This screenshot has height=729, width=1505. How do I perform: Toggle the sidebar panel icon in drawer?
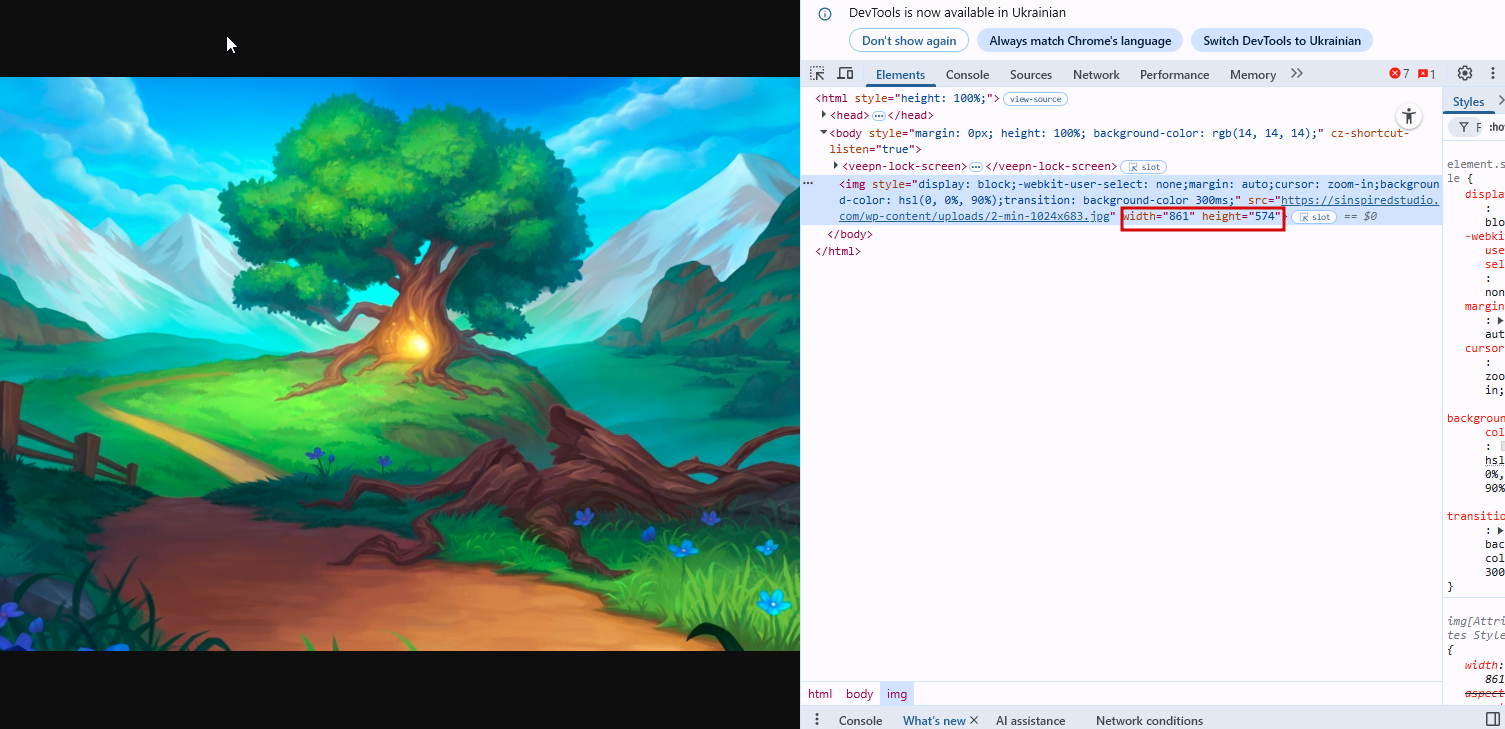pyautogui.click(x=1492, y=720)
